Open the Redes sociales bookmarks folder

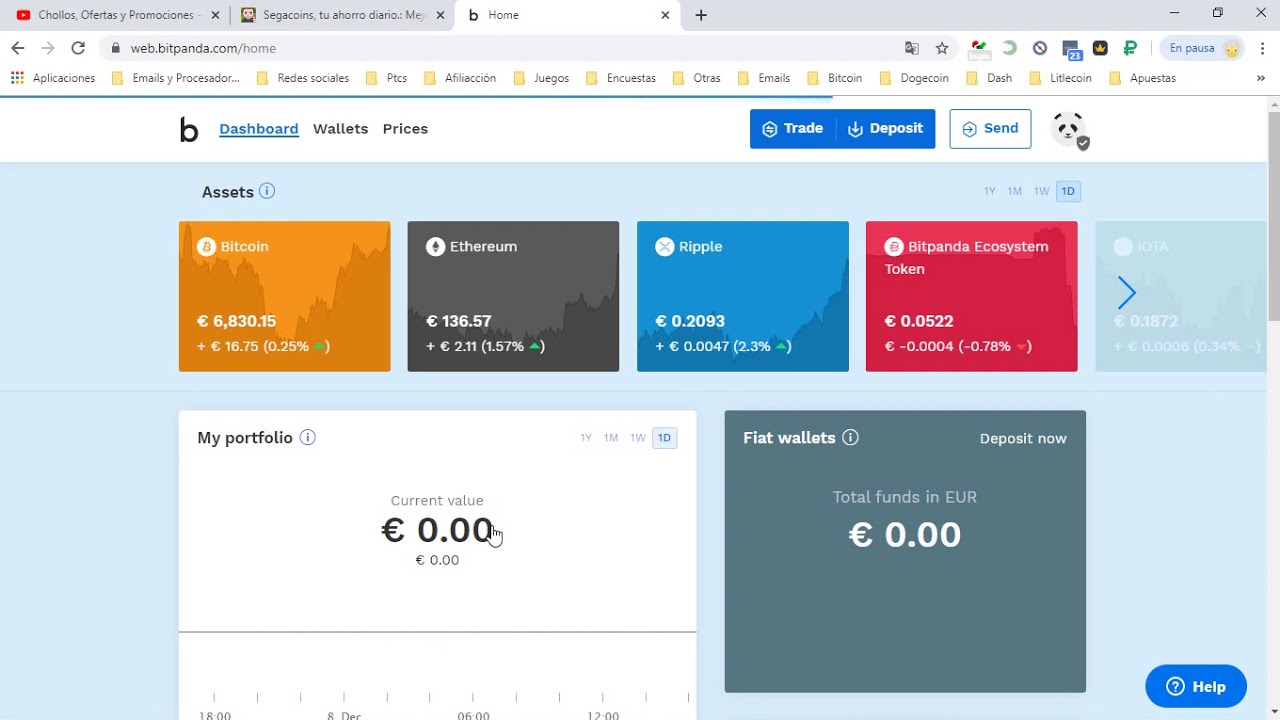point(303,78)
